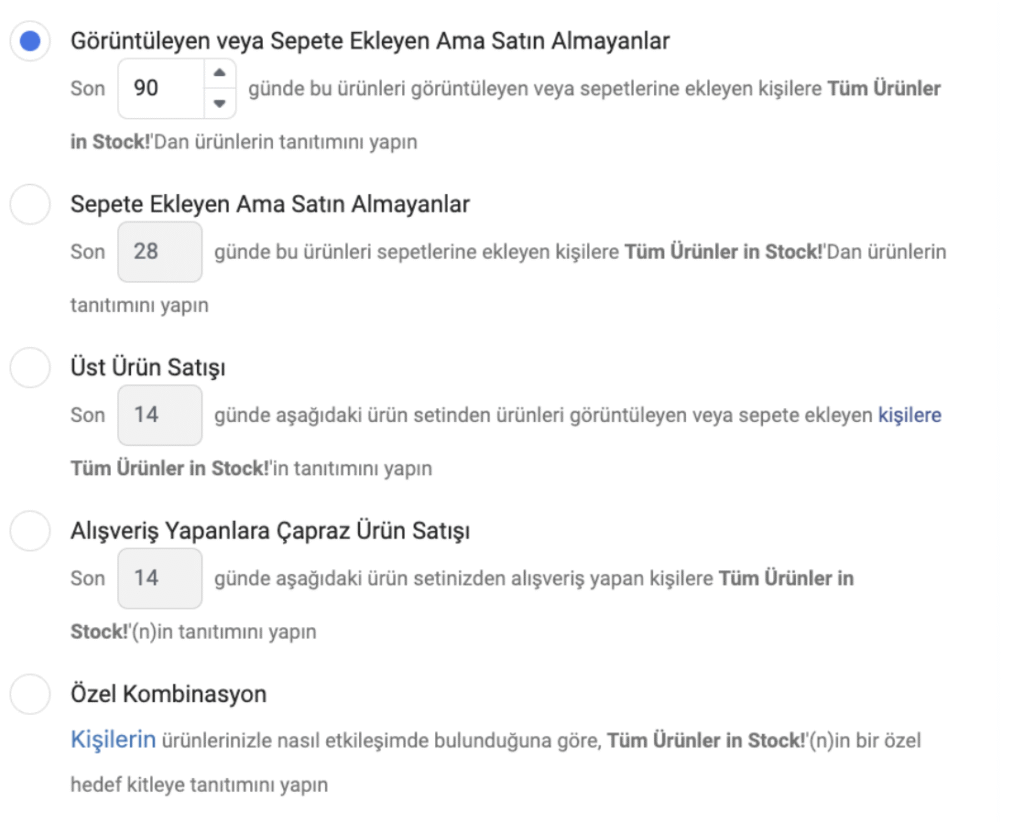Click the days field showing 90
1024x822 pixels.
(160, 88)
